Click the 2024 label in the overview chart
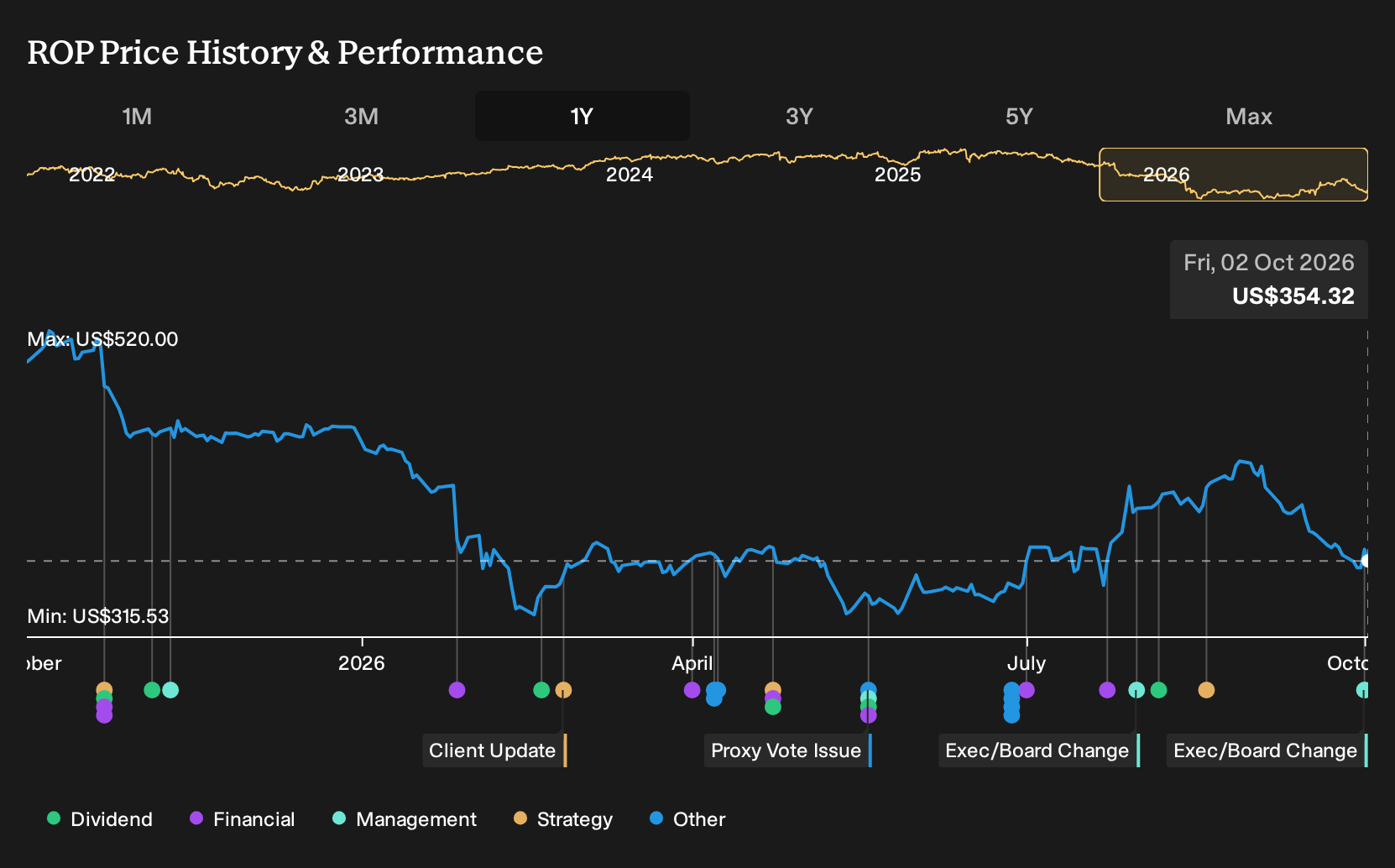Viewport: 1395px width, 868px height. [x=629, y=175]
